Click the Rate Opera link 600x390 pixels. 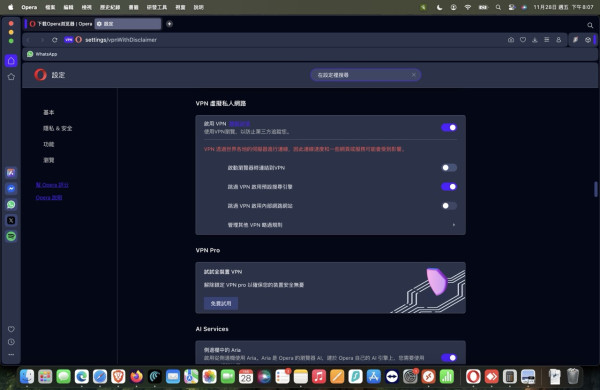pos(52,185)
